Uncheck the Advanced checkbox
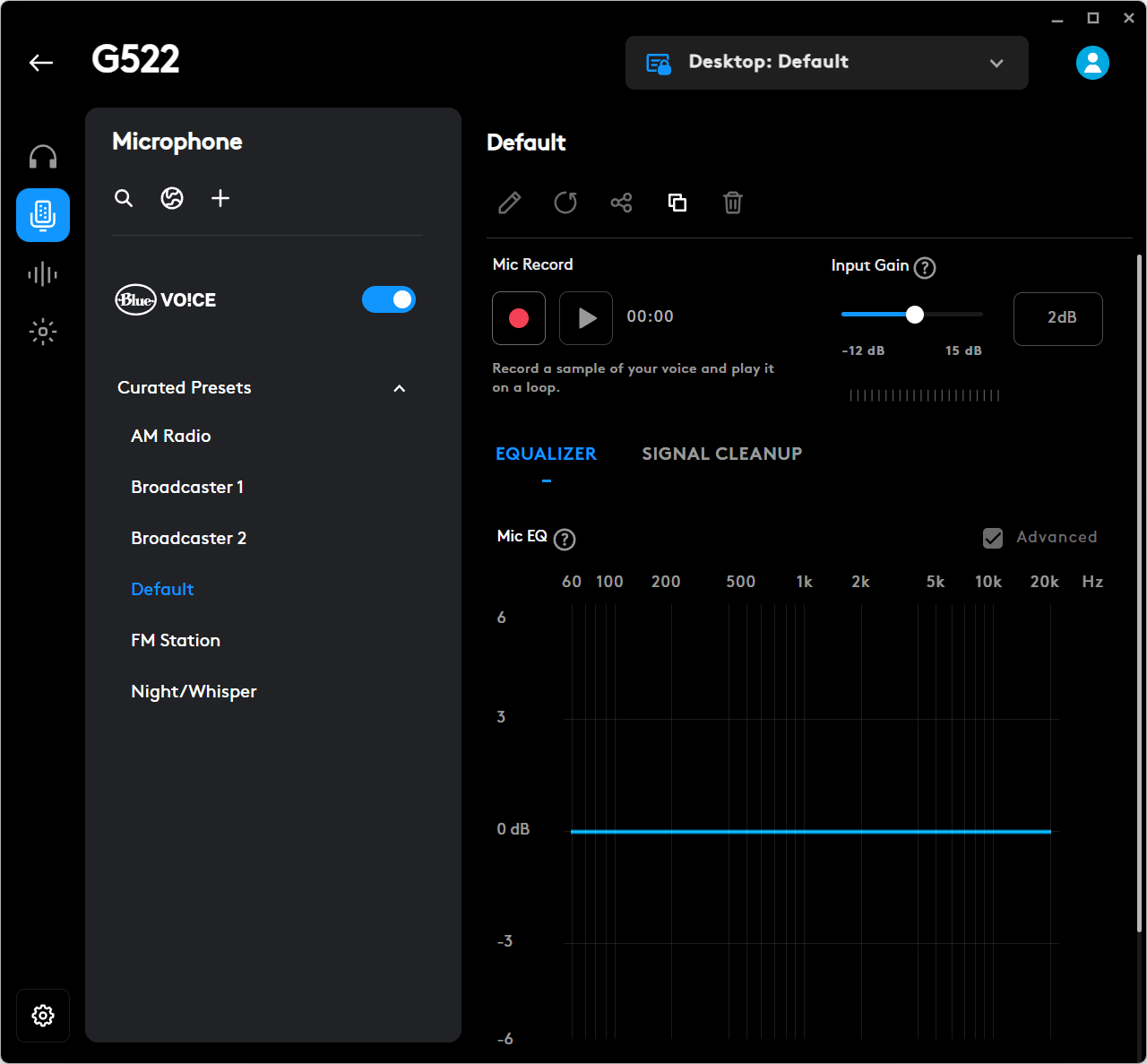 tap(993, 538)
